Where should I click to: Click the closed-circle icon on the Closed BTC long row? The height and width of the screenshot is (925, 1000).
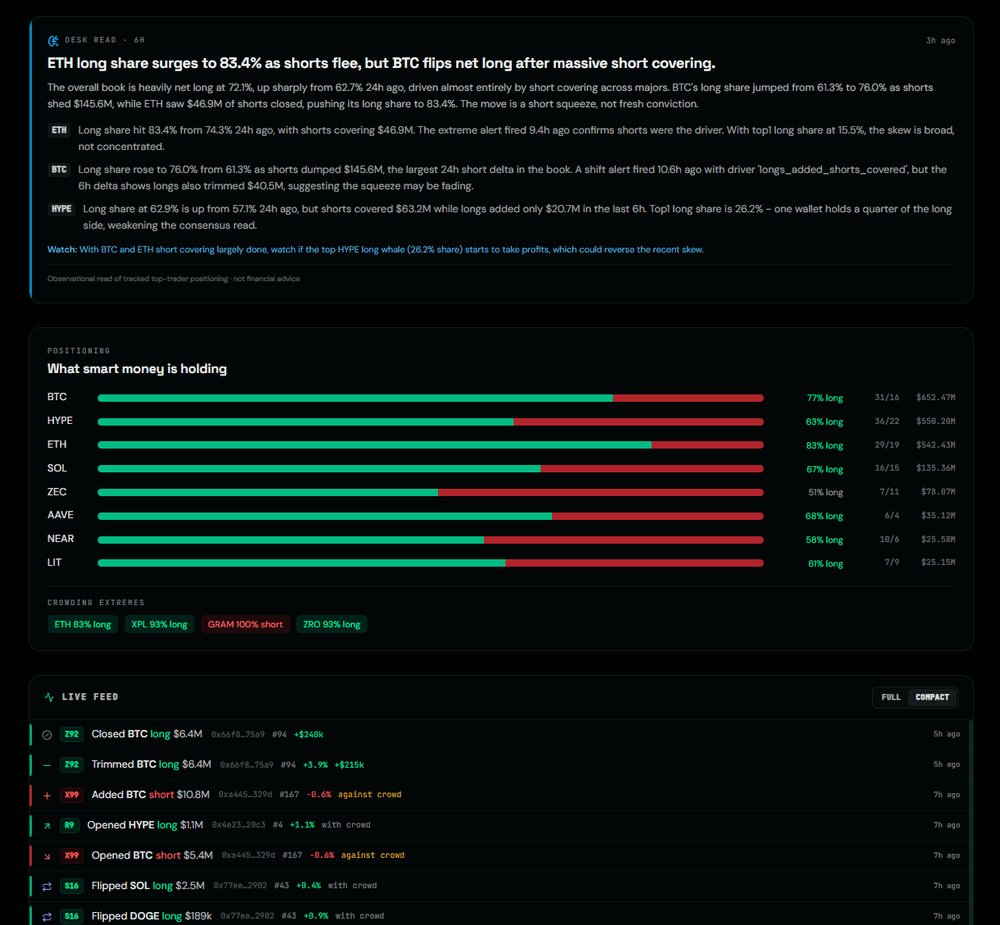click(47, 735)
